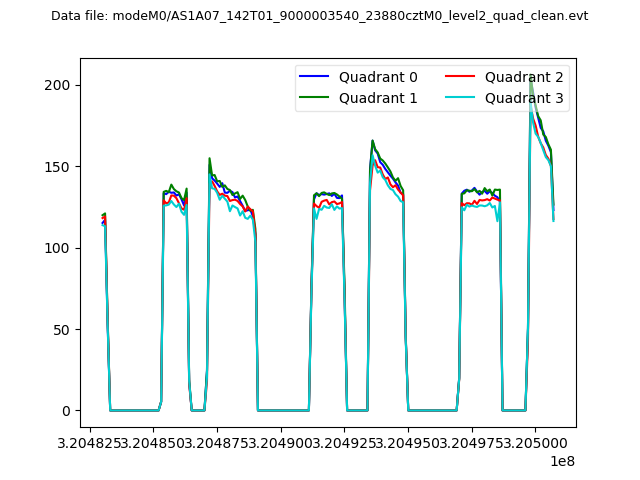The height and width of the screenshot is (480, 640).
Task: Click the 200 y-axis tick label
Action: click(60, 85)
